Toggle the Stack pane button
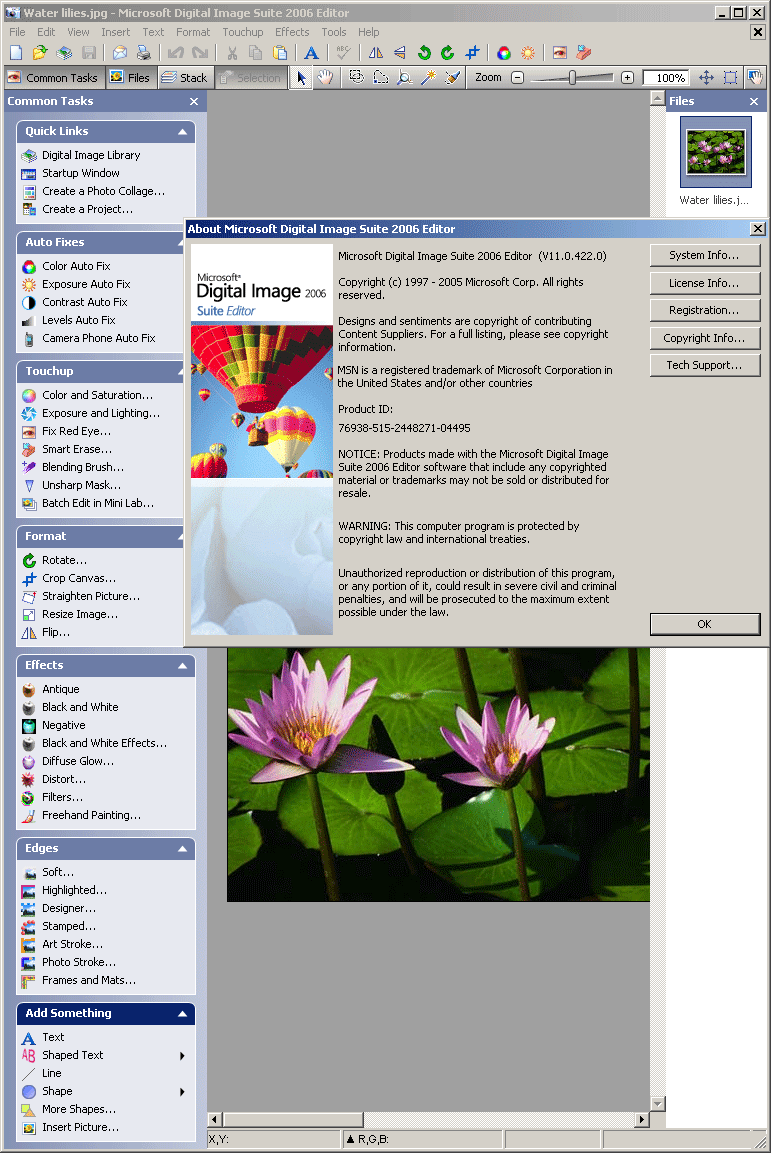Image resolution: width=771 pixels, height=1153 pixels. 184,78
